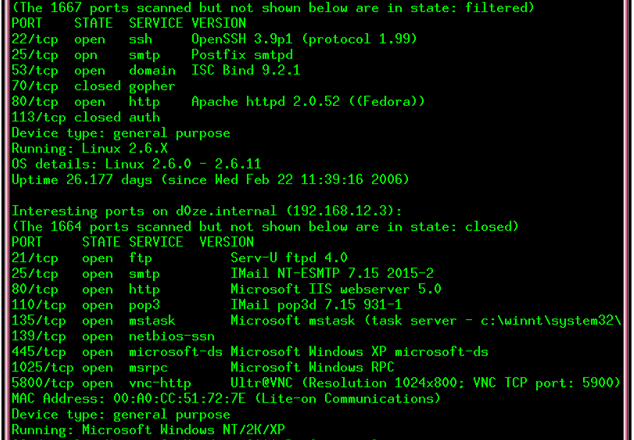
Task: Click the 70/tcp closed gopher line
Action: (93, 86)
